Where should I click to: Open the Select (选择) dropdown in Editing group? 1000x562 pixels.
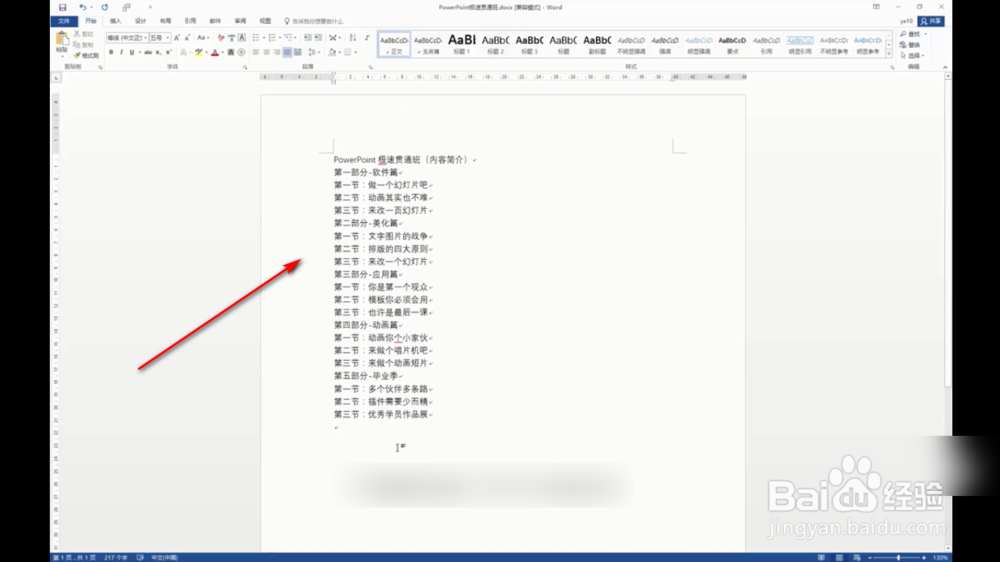coord(913,55)
